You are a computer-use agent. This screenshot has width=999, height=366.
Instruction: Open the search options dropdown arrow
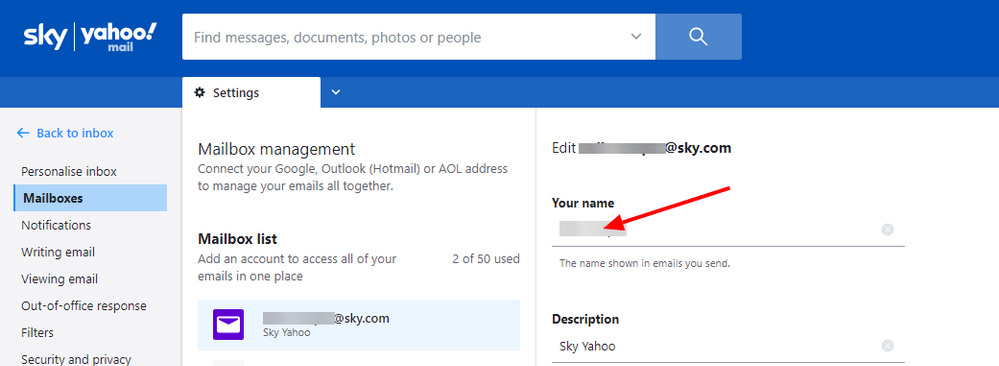(x=636, y=37)
